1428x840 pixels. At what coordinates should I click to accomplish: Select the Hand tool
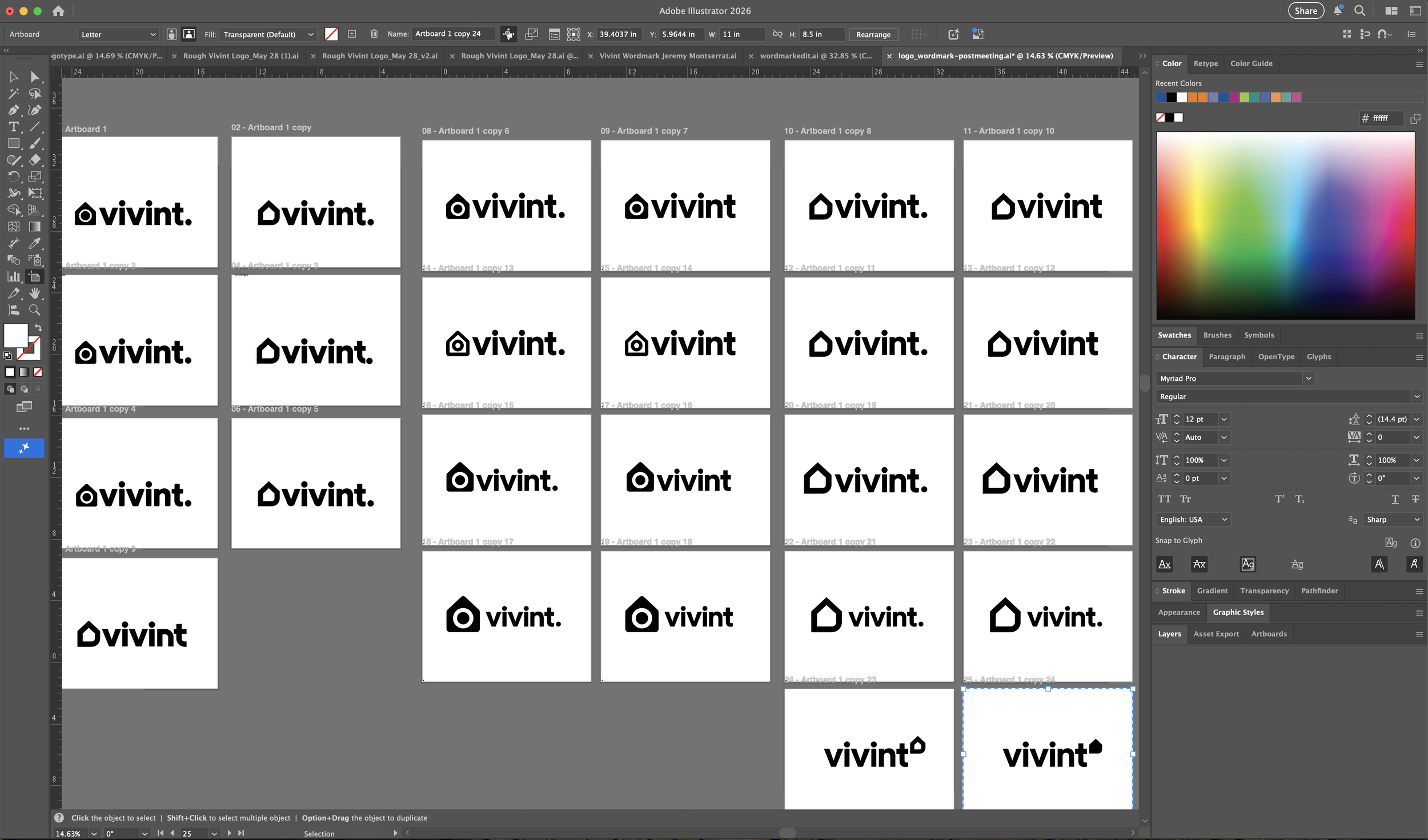(35, 294)
